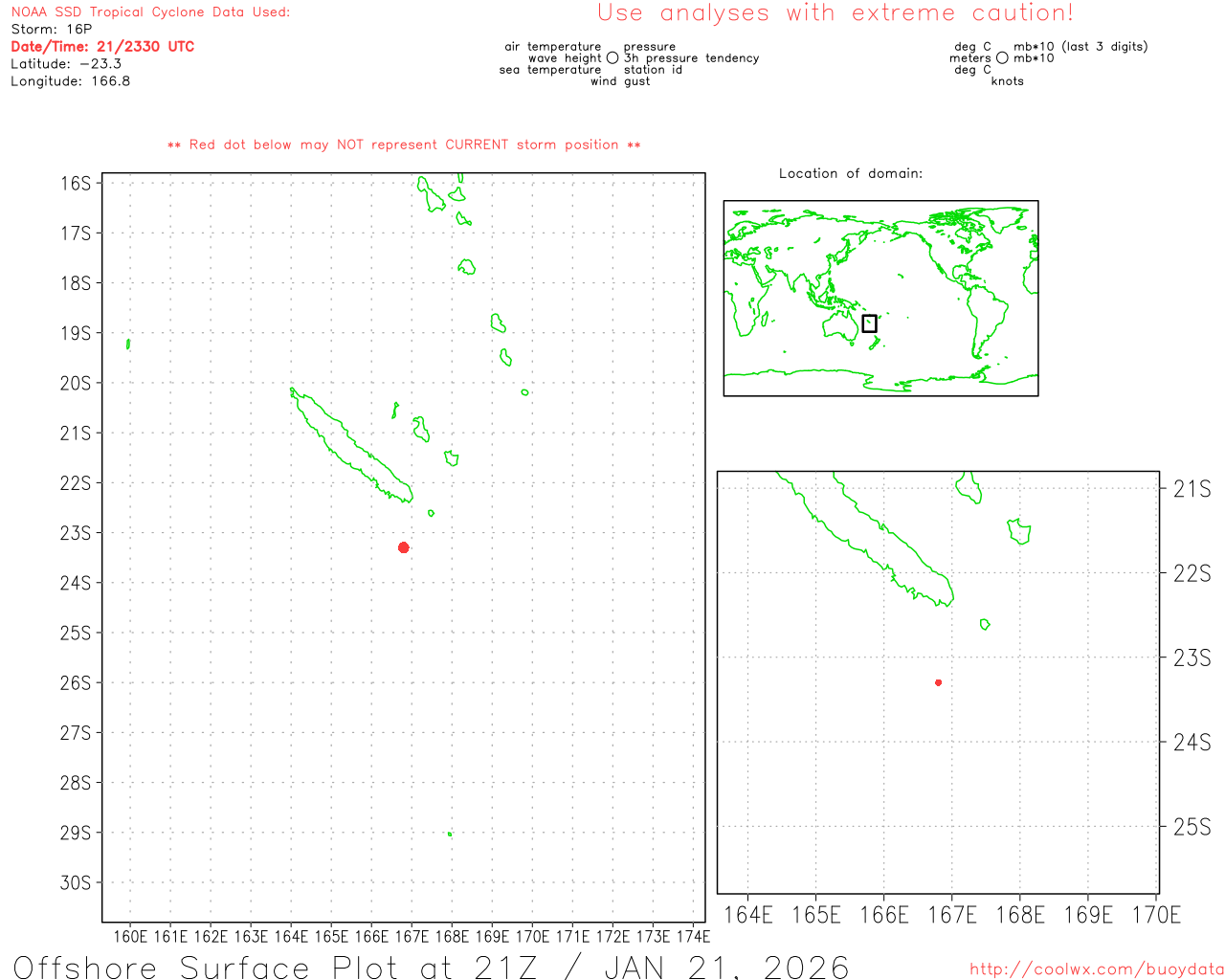Viewport: 1225px width, 980px height.
Task: Click the 'Location of domain:' label
Action: pyautogui.click(x=851, y=173)
